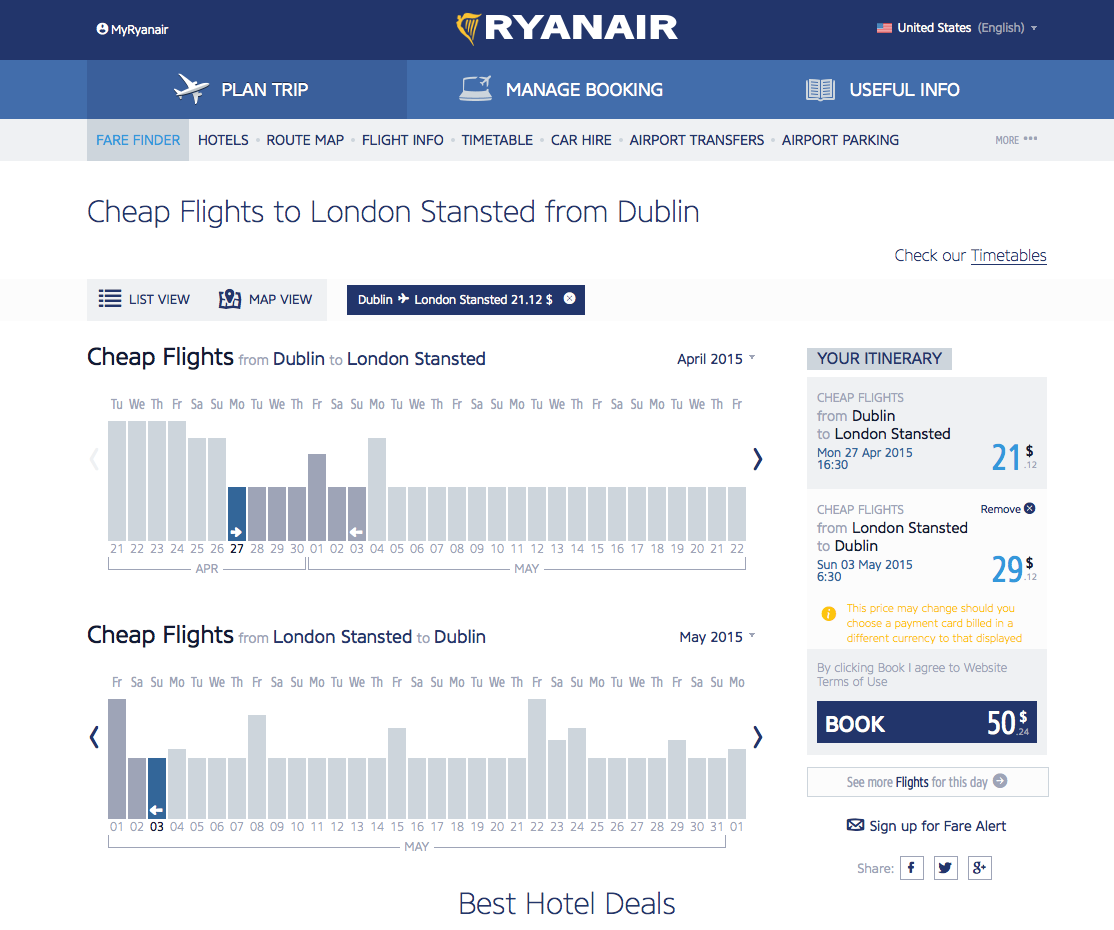
Task: Select return fare bar for May 03
Action: click(x=156, y=789)
